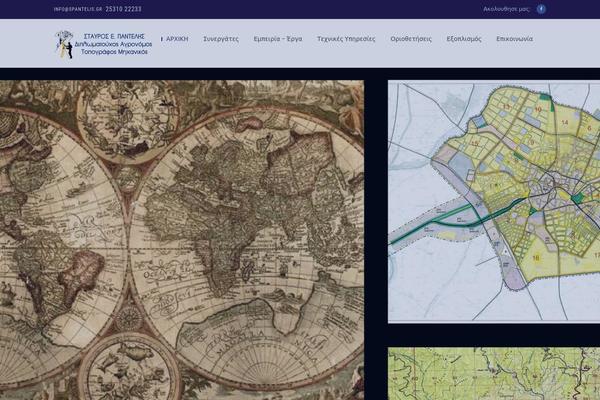Click the Stavros Pantelis site logo
The width and height of the screenshot is (600, 400).
point(103,44)
